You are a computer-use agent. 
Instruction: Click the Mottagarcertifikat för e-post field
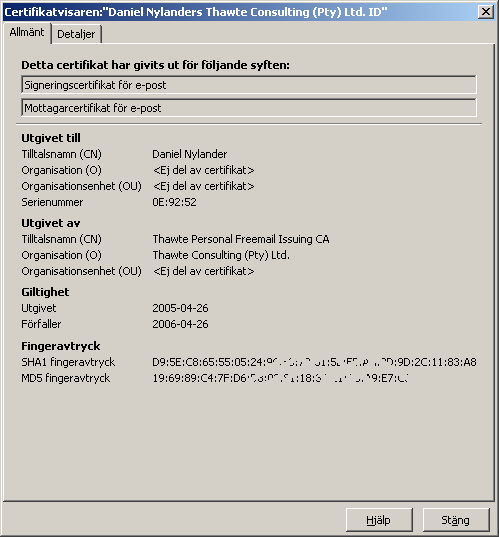[249, 108]
